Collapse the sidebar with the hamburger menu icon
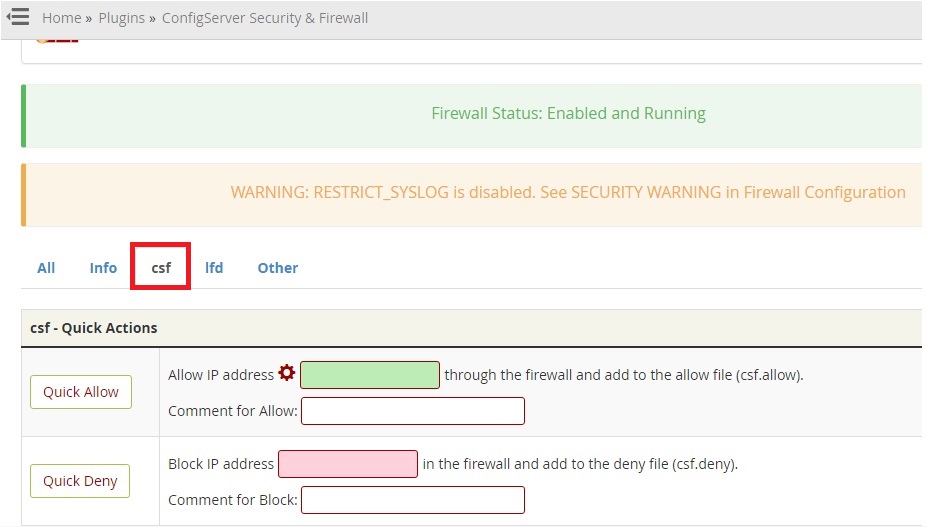Screen dimensions: 927x527 [x=18, y=17]
